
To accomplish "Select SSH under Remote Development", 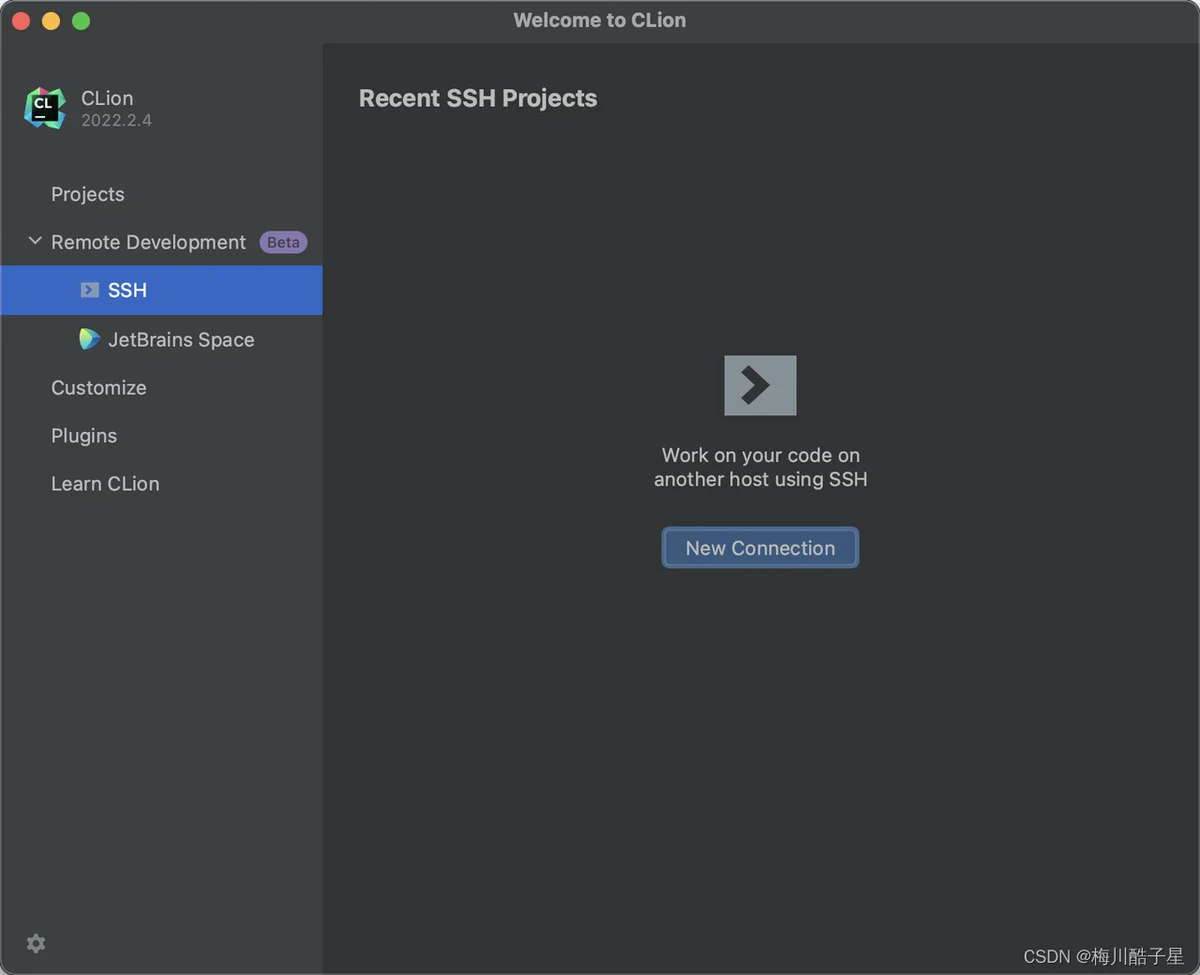I will point(127,290).
